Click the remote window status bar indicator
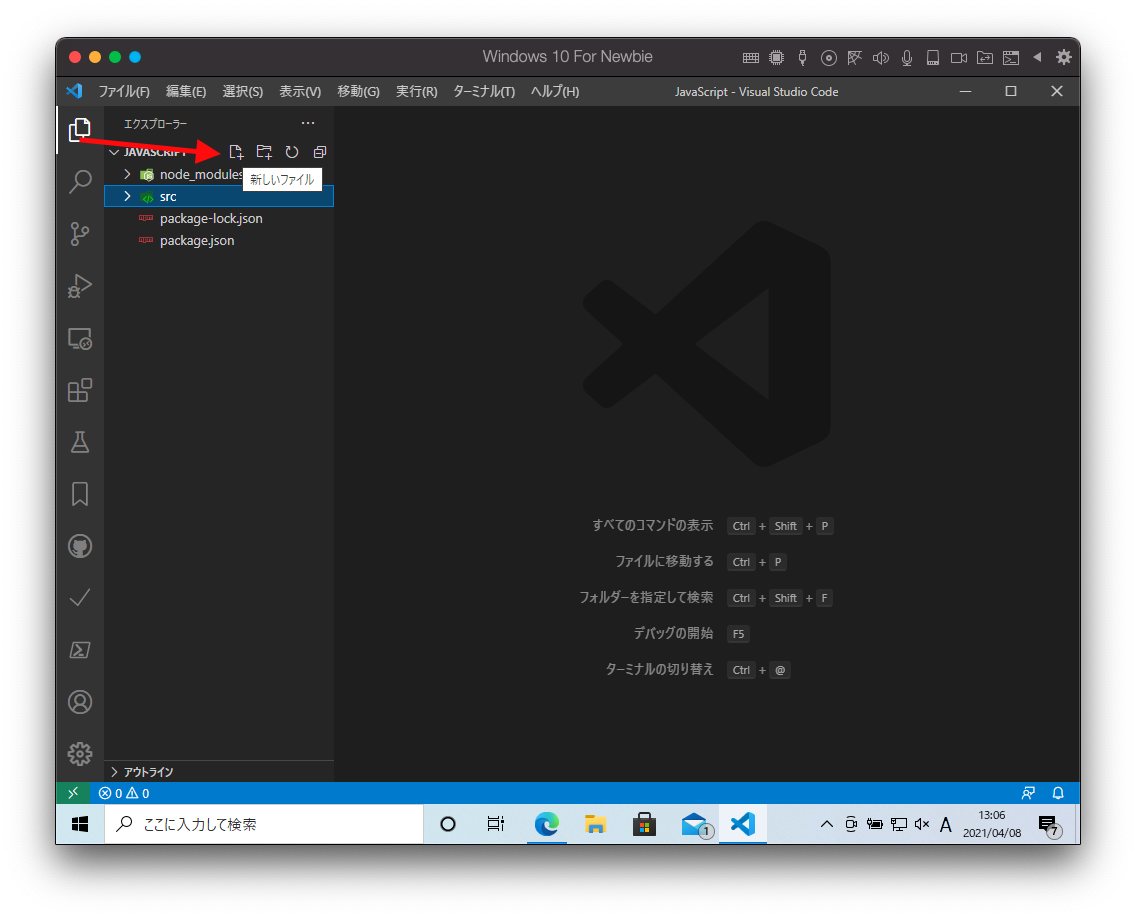Screen dimensions: 1136x918 tap(73, 793)
